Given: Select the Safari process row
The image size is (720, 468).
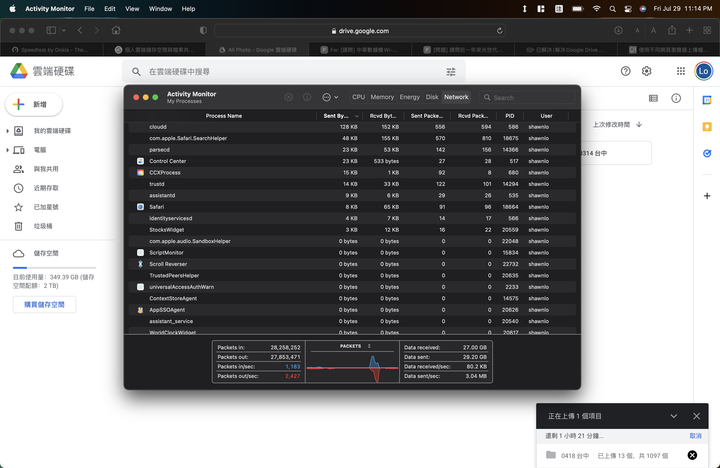Looking at the screenshot, I should (352, 207).
